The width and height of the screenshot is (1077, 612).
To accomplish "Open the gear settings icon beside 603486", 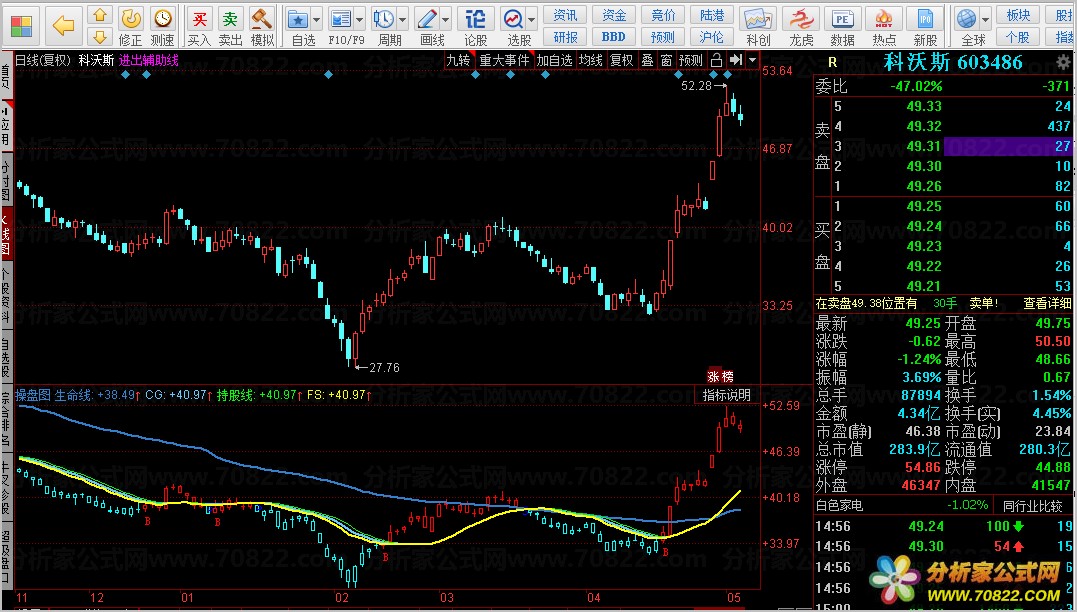I will tap(1065, 63).
